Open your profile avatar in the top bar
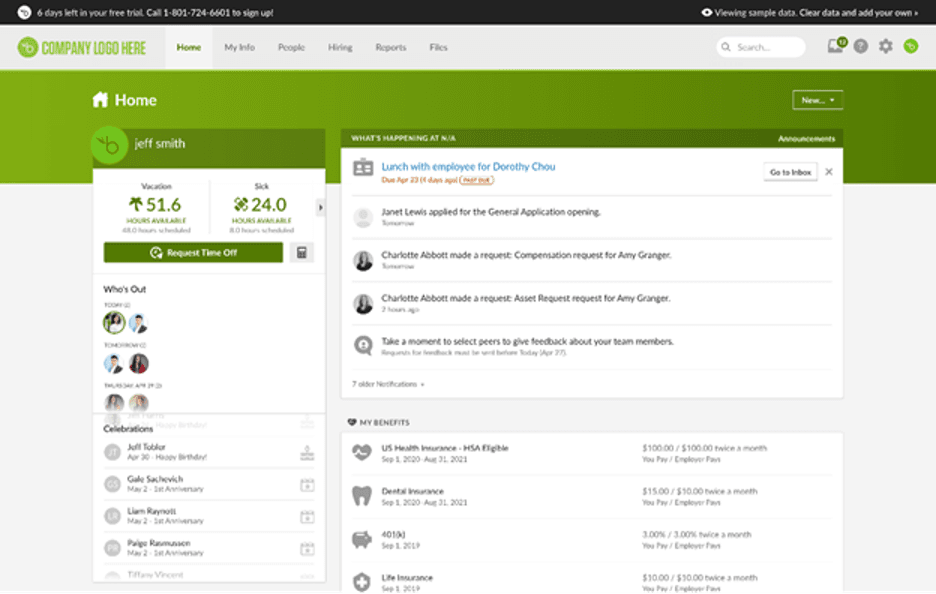 911,47
